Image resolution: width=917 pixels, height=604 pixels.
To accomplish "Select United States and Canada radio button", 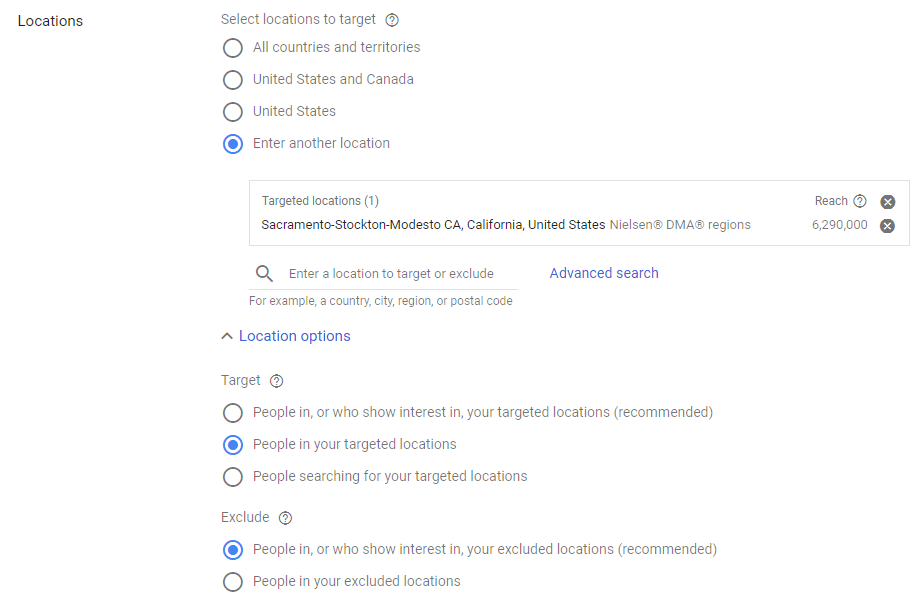I will (233, 80).
